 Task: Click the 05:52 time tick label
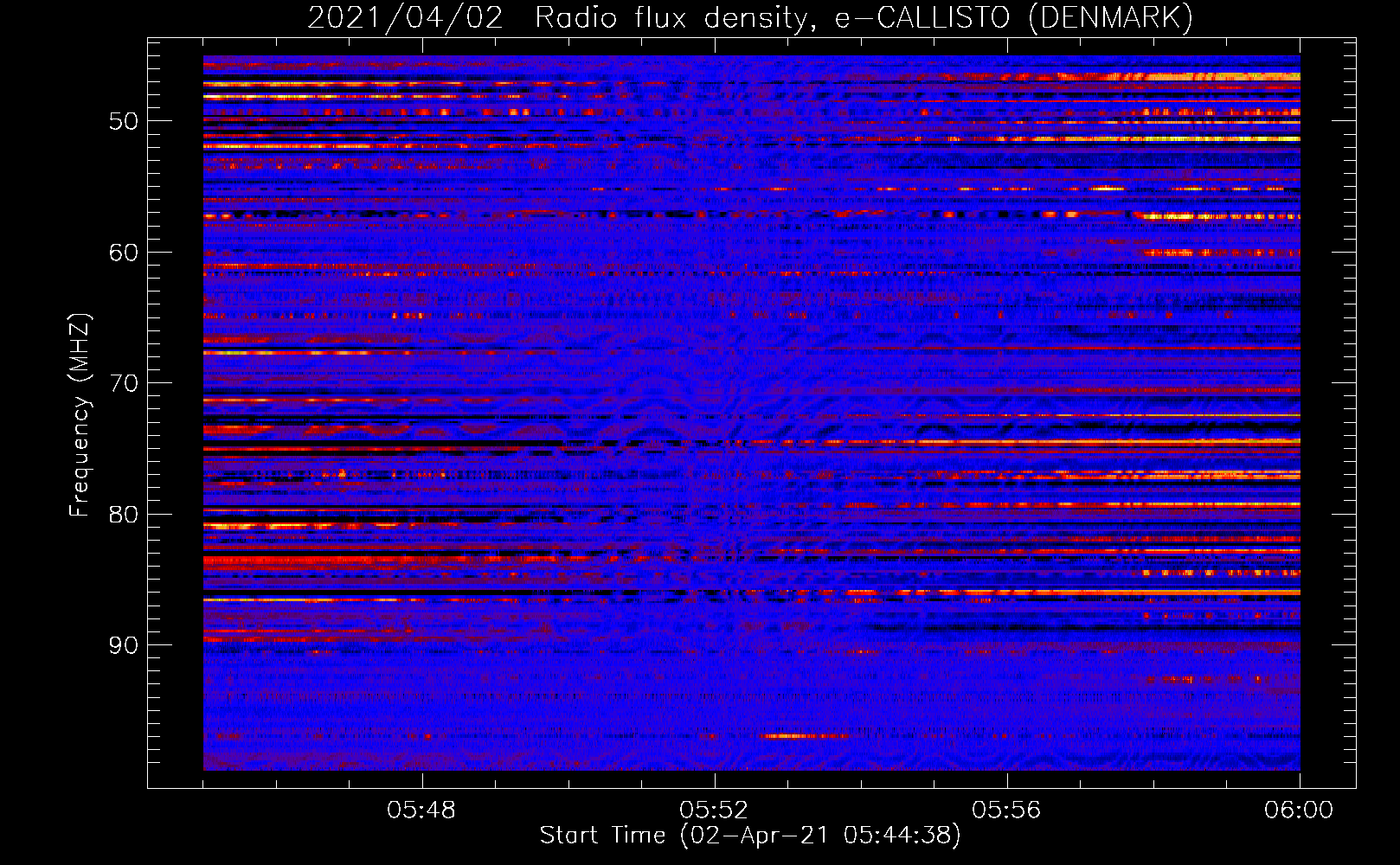(x=714, y=811)
